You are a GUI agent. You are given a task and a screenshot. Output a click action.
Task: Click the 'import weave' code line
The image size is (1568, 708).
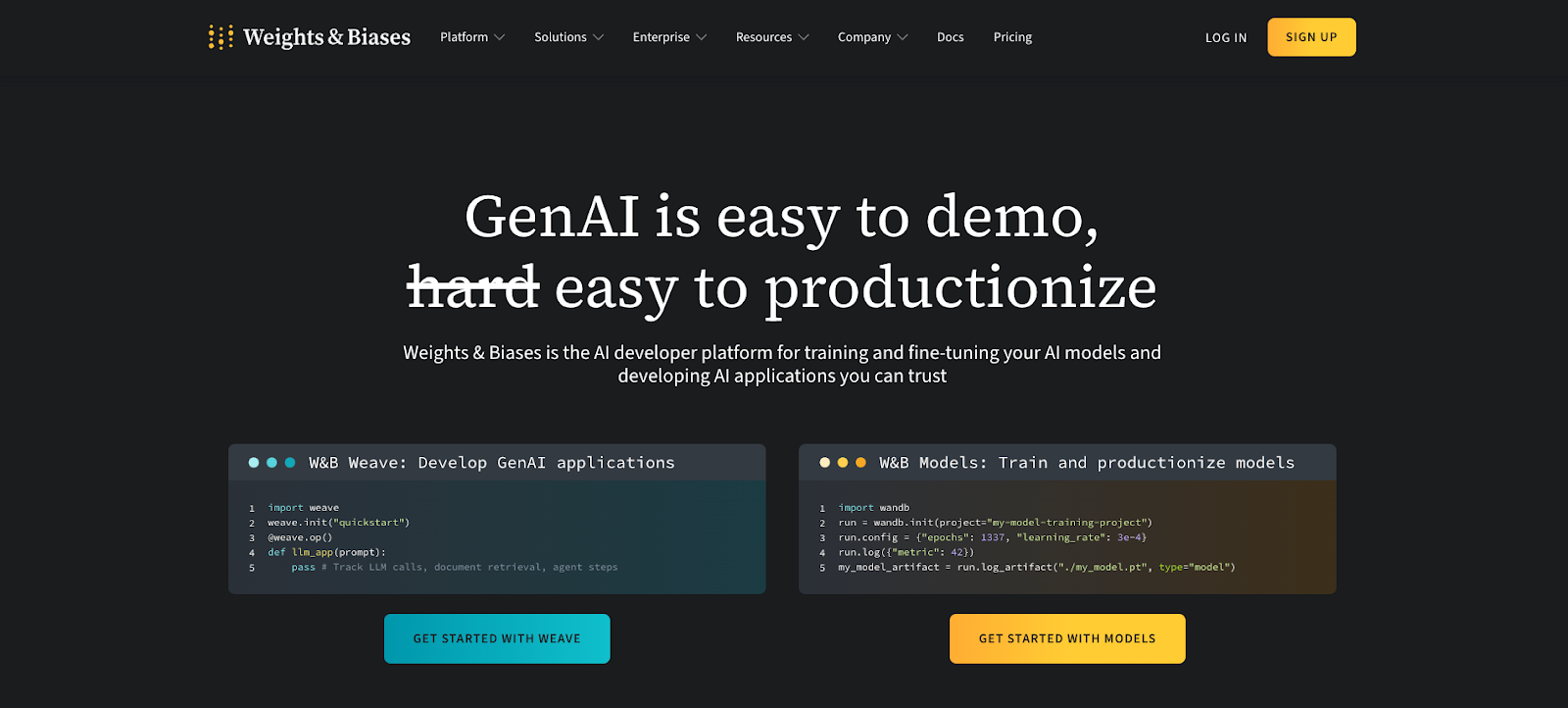(304, 508)
